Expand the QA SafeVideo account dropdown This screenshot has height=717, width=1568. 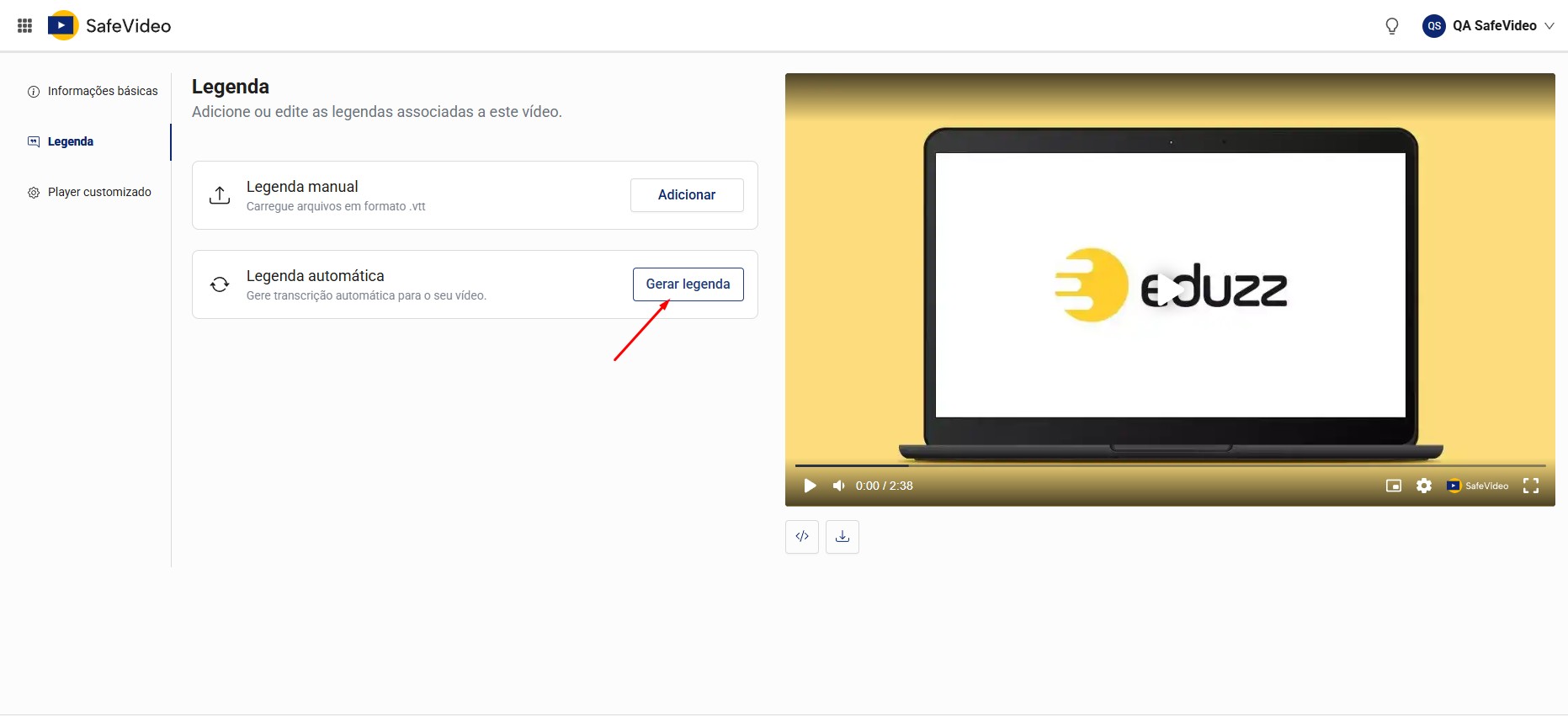1549,26
